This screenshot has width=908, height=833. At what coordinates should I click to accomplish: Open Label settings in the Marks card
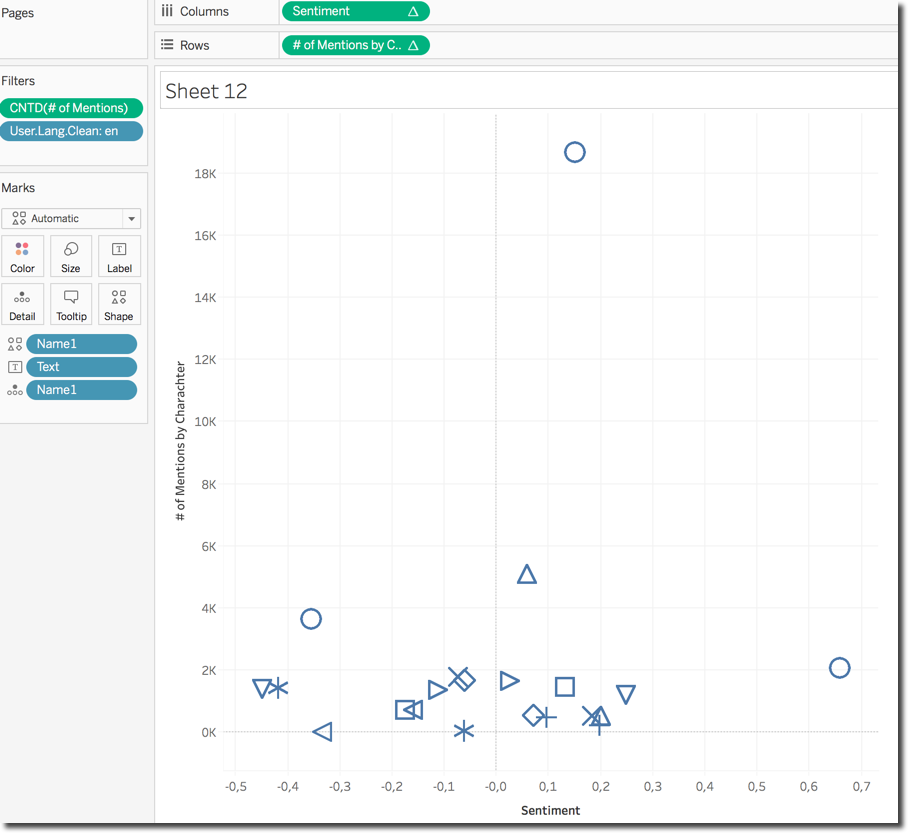tap(119, 255)
